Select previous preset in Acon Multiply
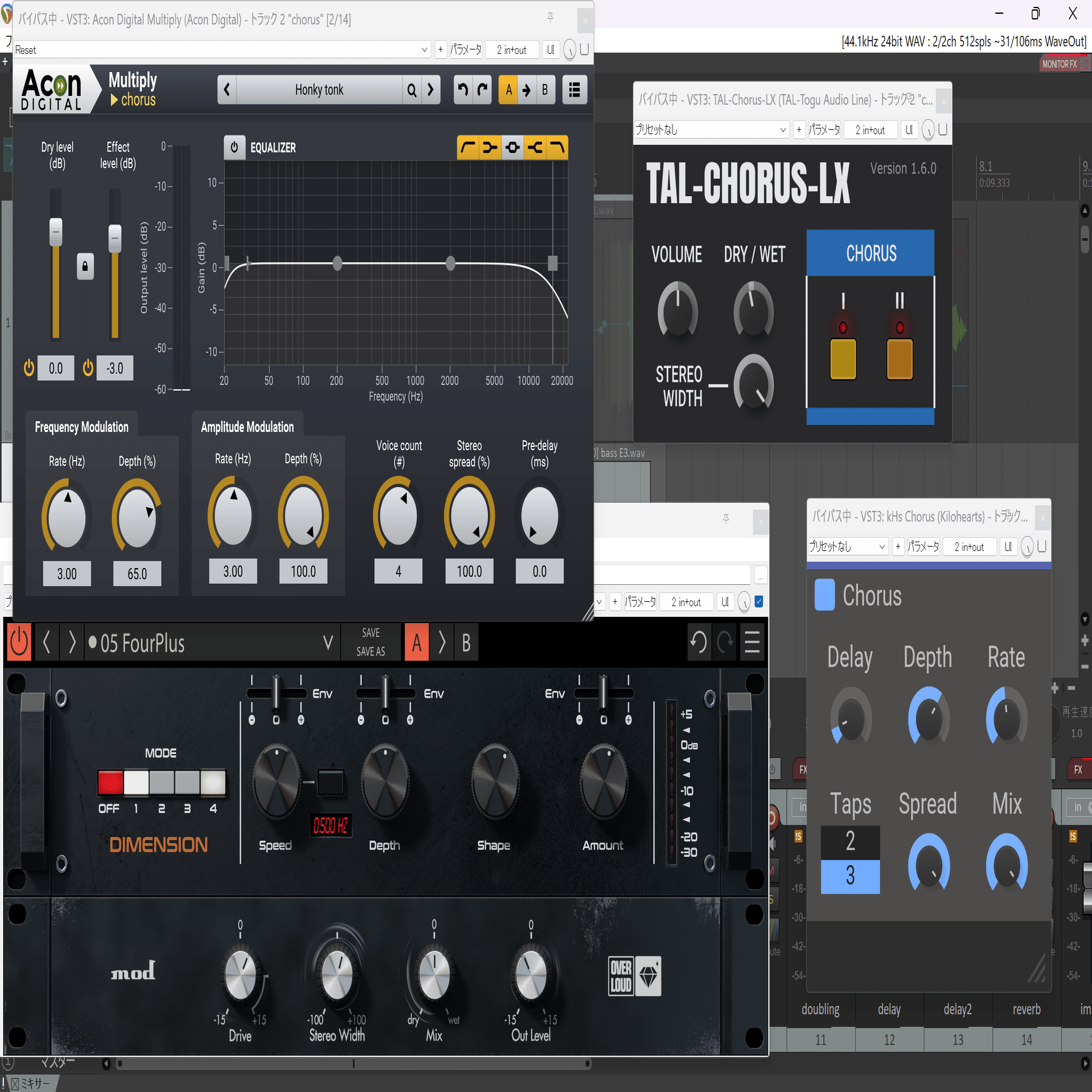 227,90
